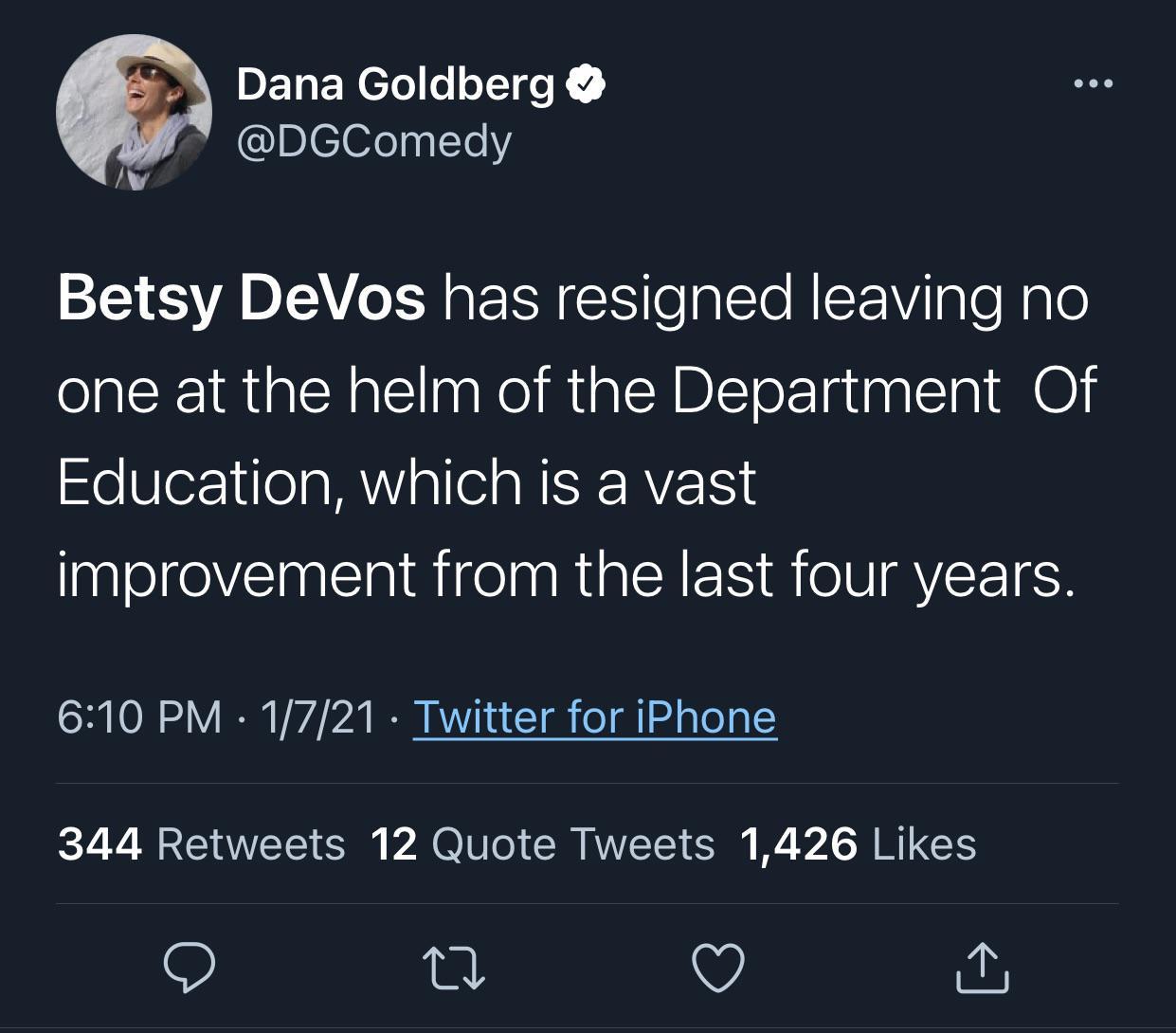This screenshot has height=1033, width=1176.
Task: Click the words 'Department Of' in tweet
Action: (883, 390)
